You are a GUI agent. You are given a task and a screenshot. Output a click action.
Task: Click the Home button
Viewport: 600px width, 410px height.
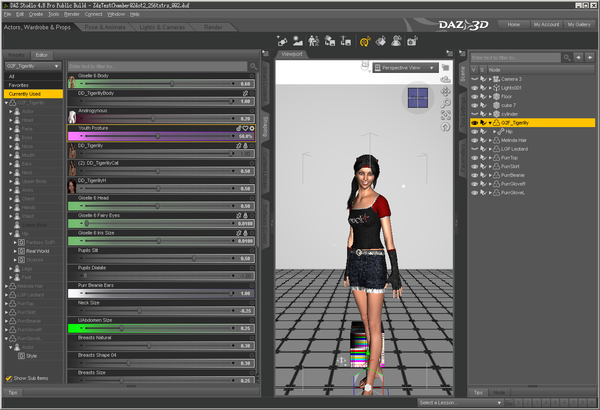point(514,25)
